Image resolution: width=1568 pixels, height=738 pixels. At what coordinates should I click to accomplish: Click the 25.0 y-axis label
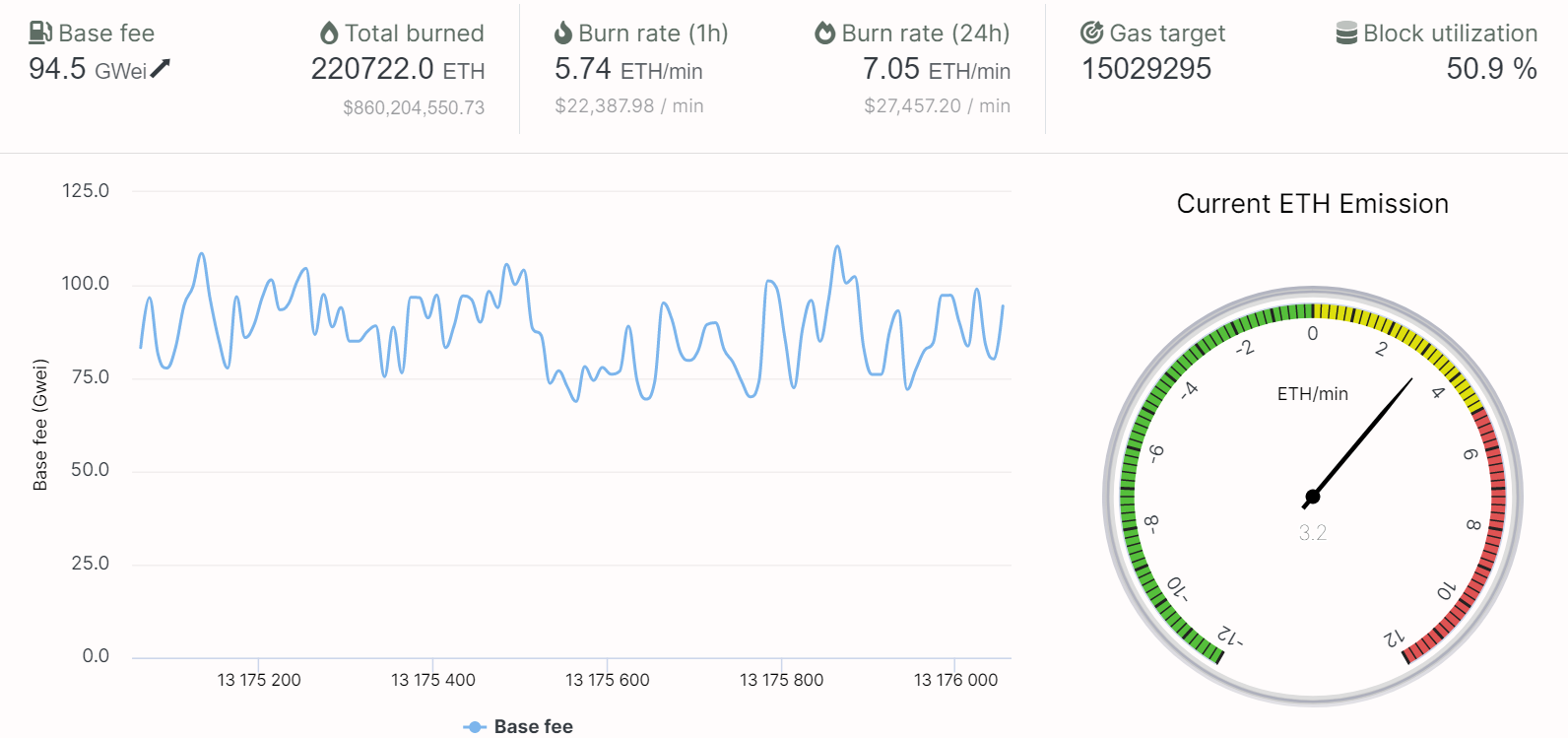[91, 564]
